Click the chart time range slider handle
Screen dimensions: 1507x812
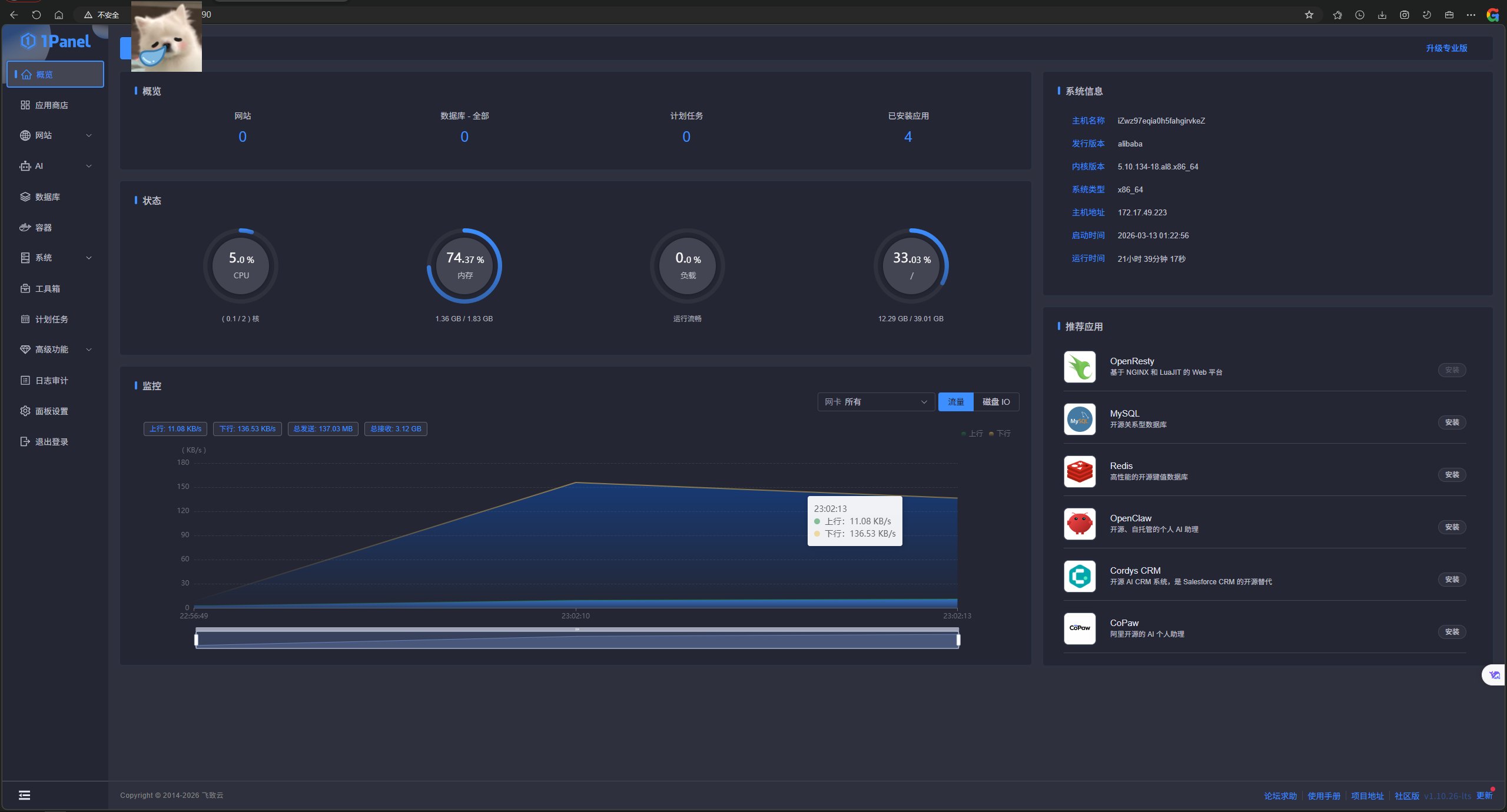pos(197,639)
